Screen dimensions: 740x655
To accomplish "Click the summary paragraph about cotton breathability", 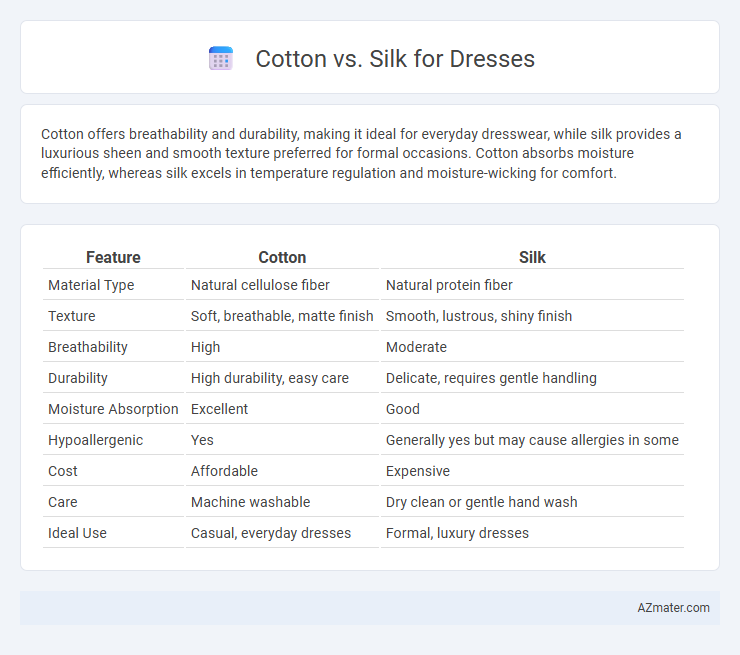I will (361, 153).
